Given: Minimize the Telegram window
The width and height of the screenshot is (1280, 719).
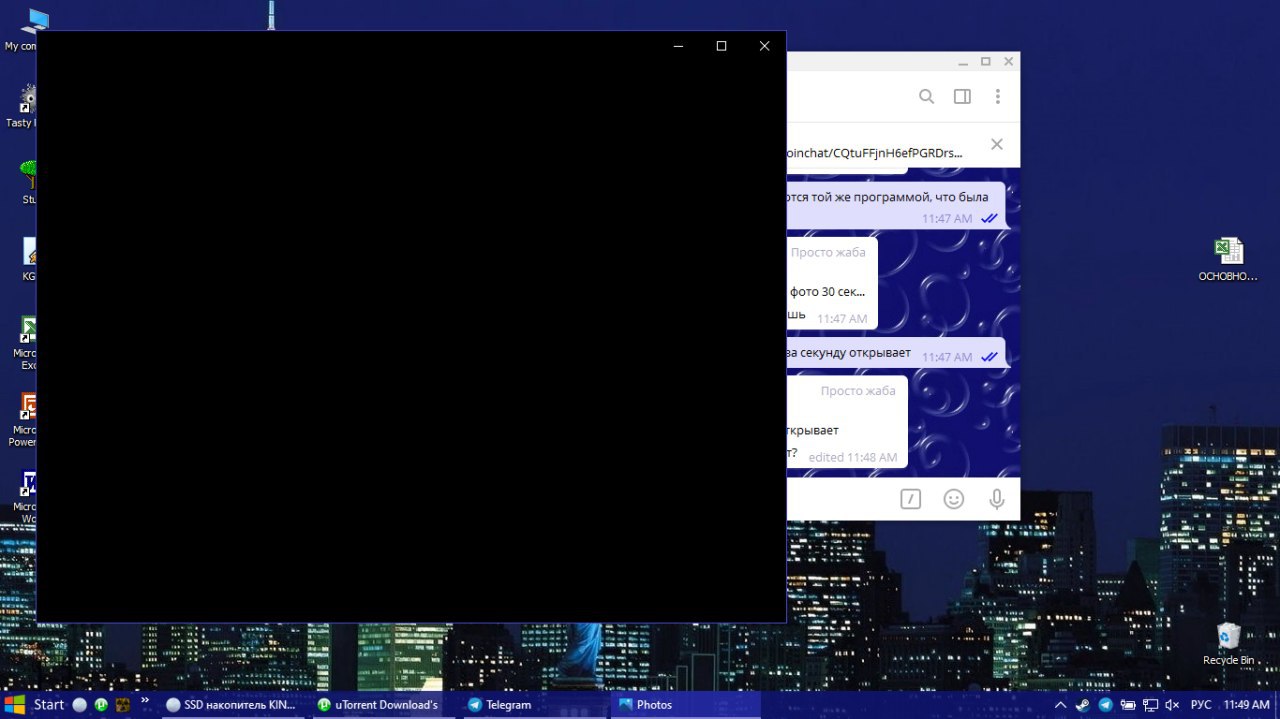Looking at the screenshot, I should coord(963,62).
